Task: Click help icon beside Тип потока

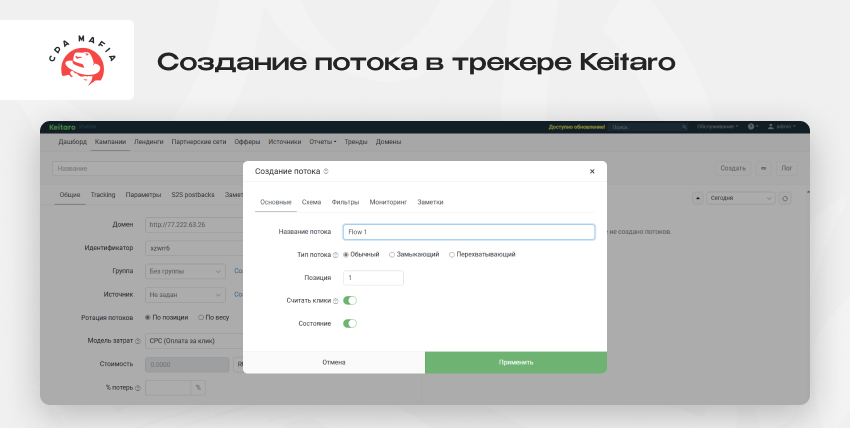Action: (336, 255)
